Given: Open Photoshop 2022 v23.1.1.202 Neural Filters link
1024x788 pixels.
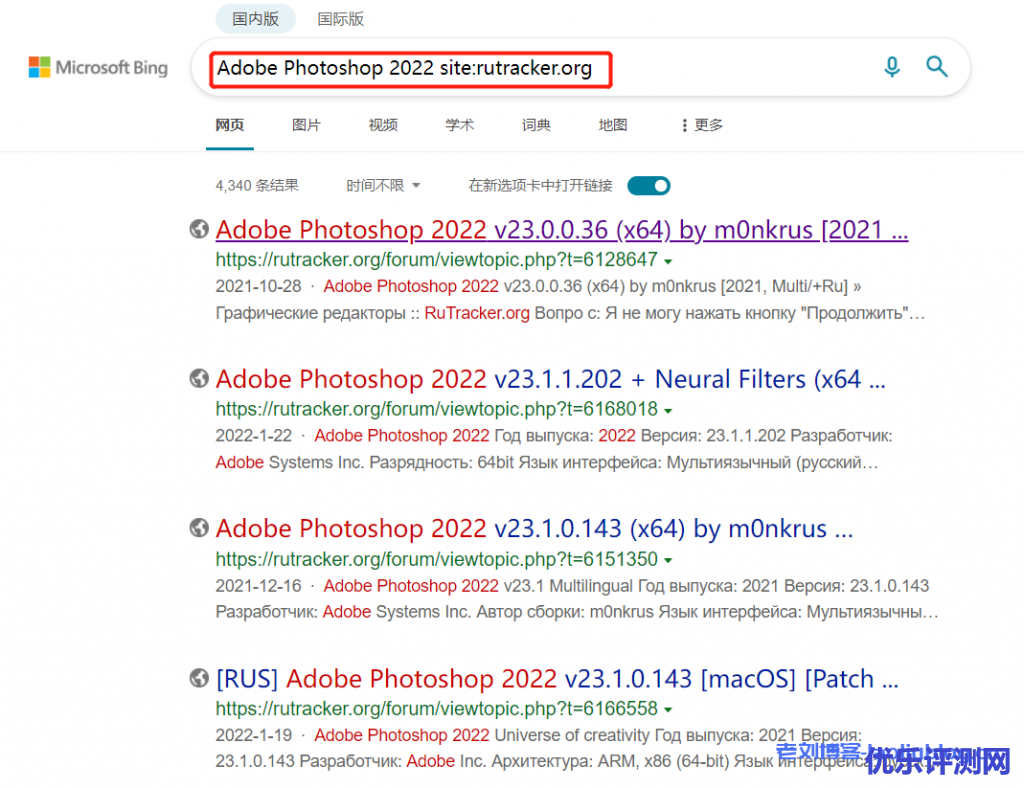Looking at the screenshot, I should pyautogui.click(x=550, y=380).
